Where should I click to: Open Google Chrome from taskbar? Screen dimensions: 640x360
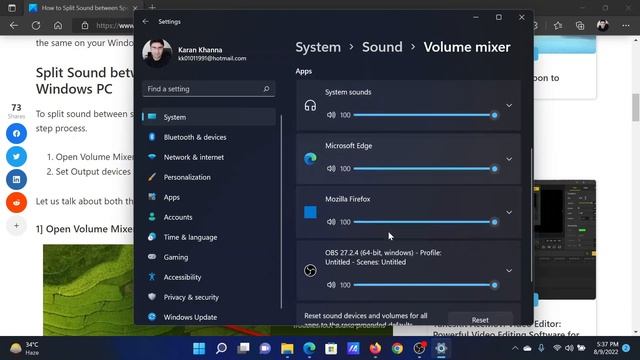[x=397, y=348]
